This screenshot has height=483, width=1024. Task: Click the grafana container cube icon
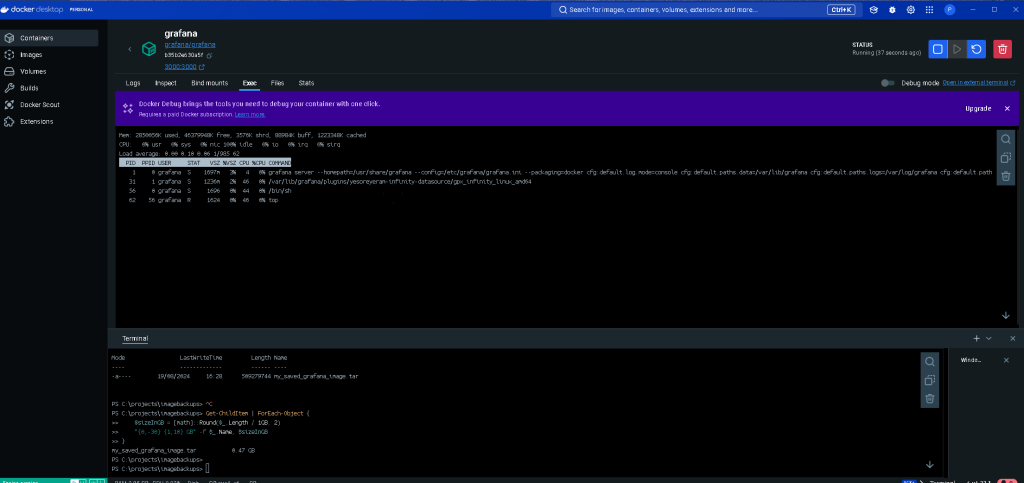(x=150, y=49)
